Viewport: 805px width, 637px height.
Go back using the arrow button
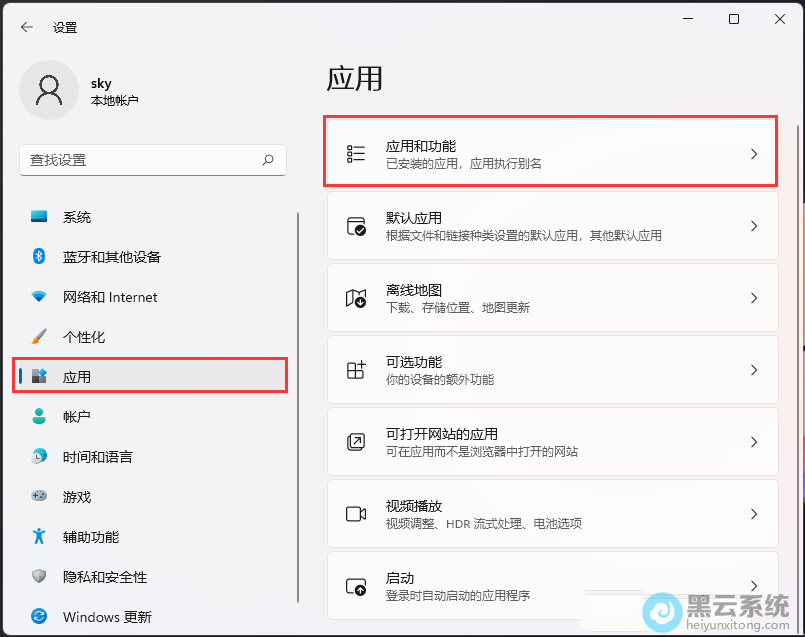(x=26, y=27)
